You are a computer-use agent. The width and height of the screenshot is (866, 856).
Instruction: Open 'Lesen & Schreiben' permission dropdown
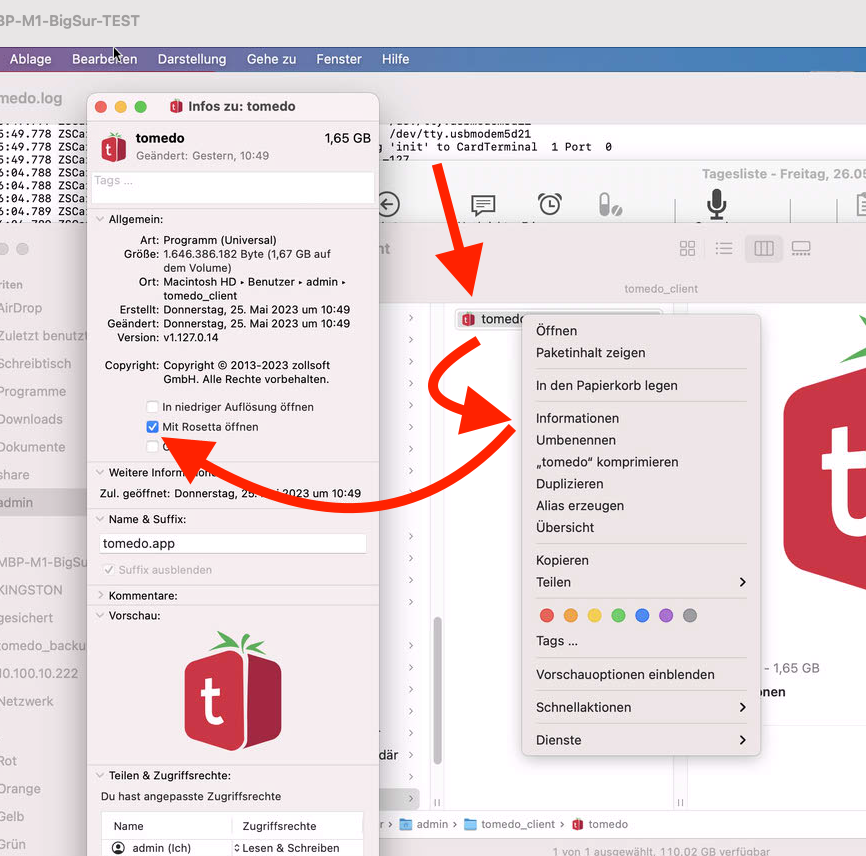[x=287, y=848]
